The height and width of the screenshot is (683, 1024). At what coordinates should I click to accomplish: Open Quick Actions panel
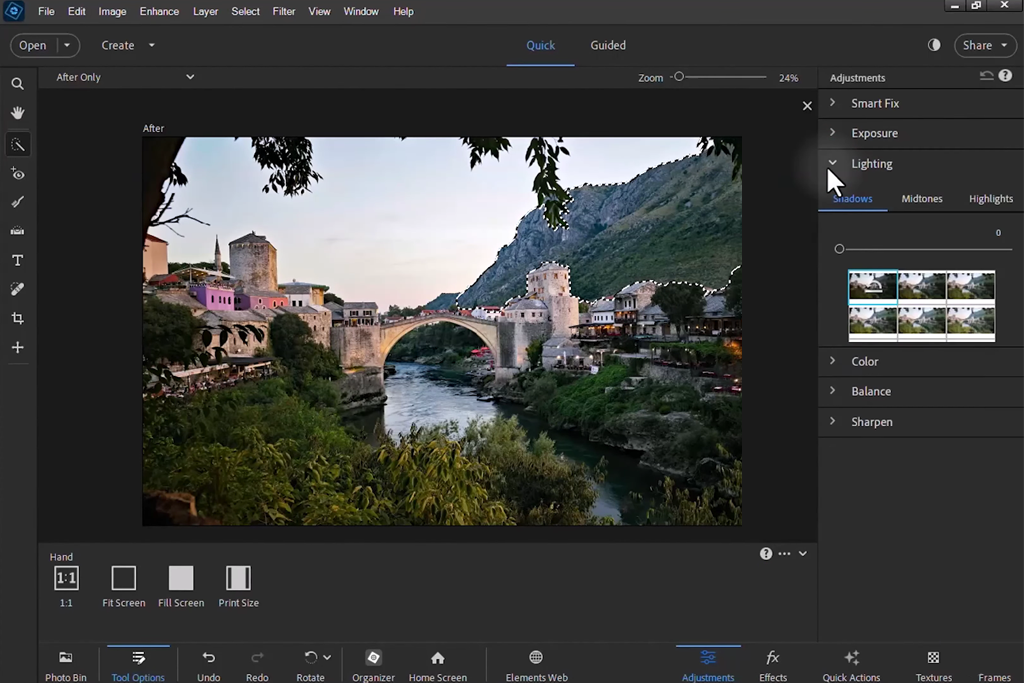(851, 665)
